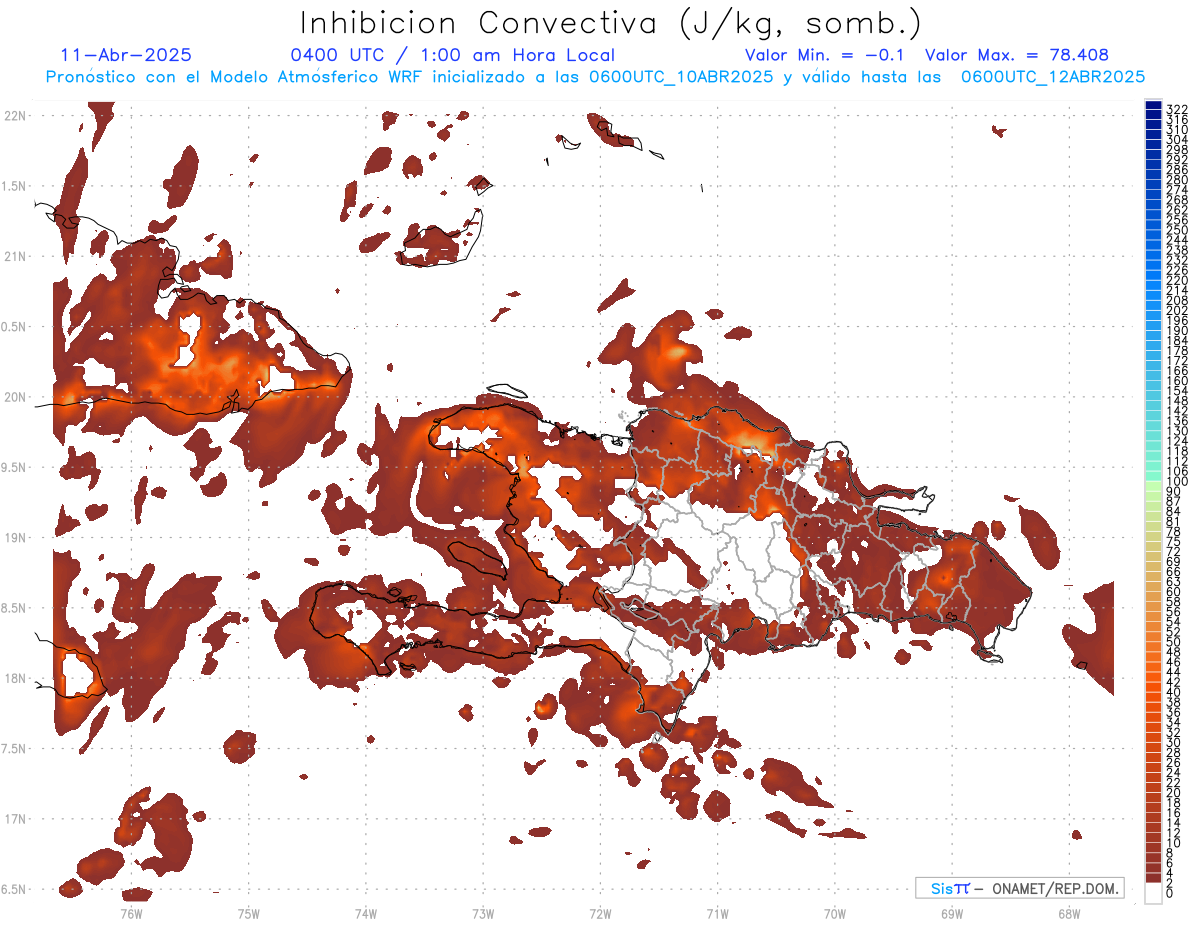Click the 76W longitude label

tap(131, 913)
